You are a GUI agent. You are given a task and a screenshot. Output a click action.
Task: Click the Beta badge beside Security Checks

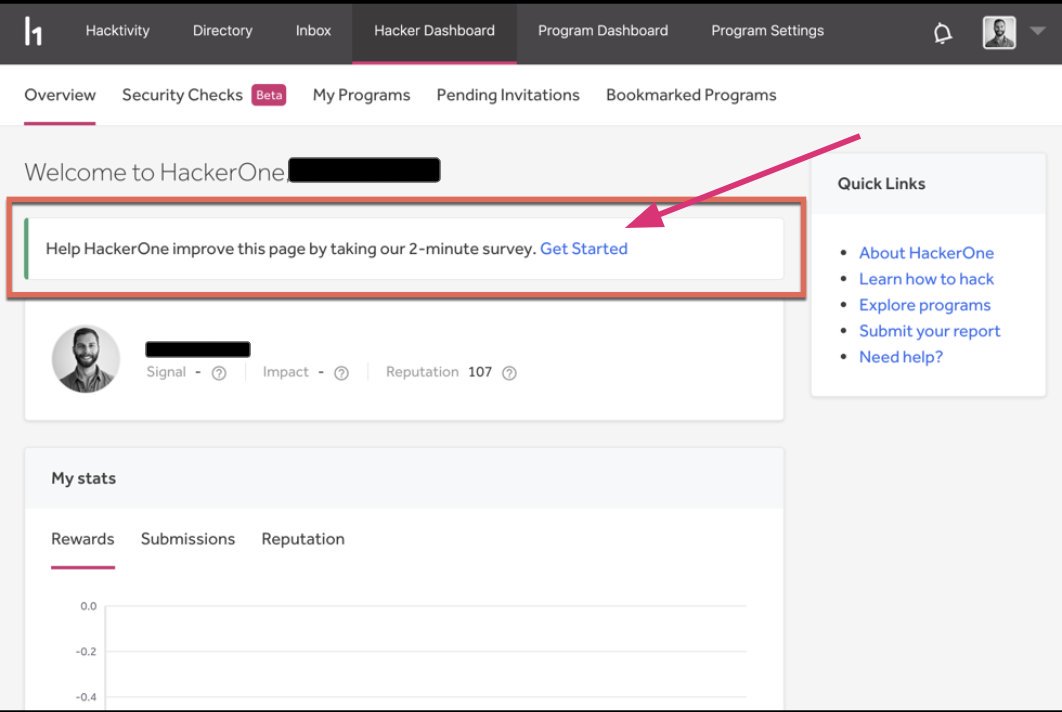click(269, 95)
